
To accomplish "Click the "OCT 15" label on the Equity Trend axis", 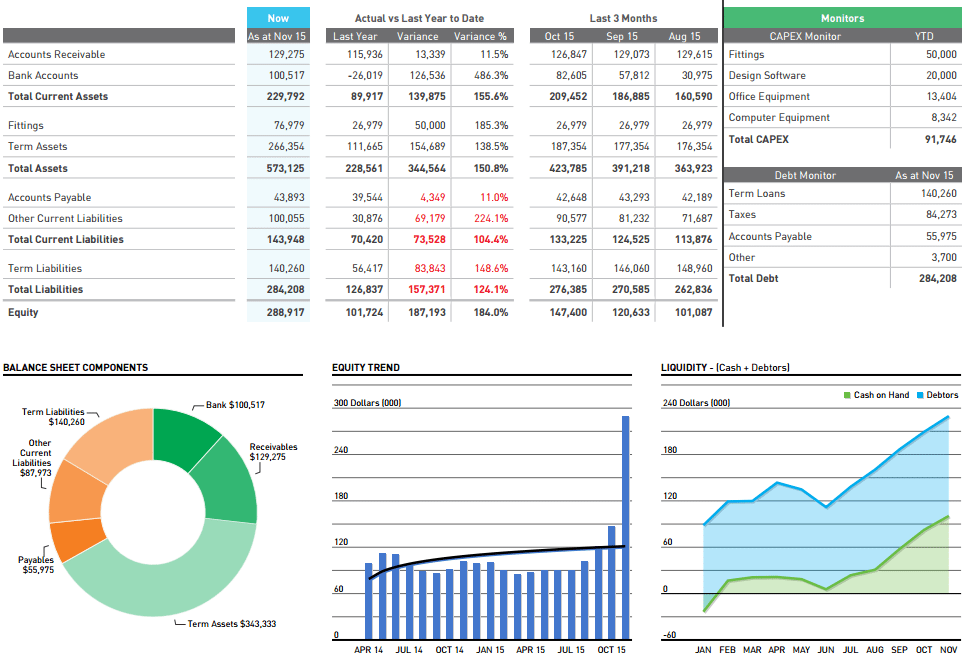I will pyautogui.click(x=611, y=650).
